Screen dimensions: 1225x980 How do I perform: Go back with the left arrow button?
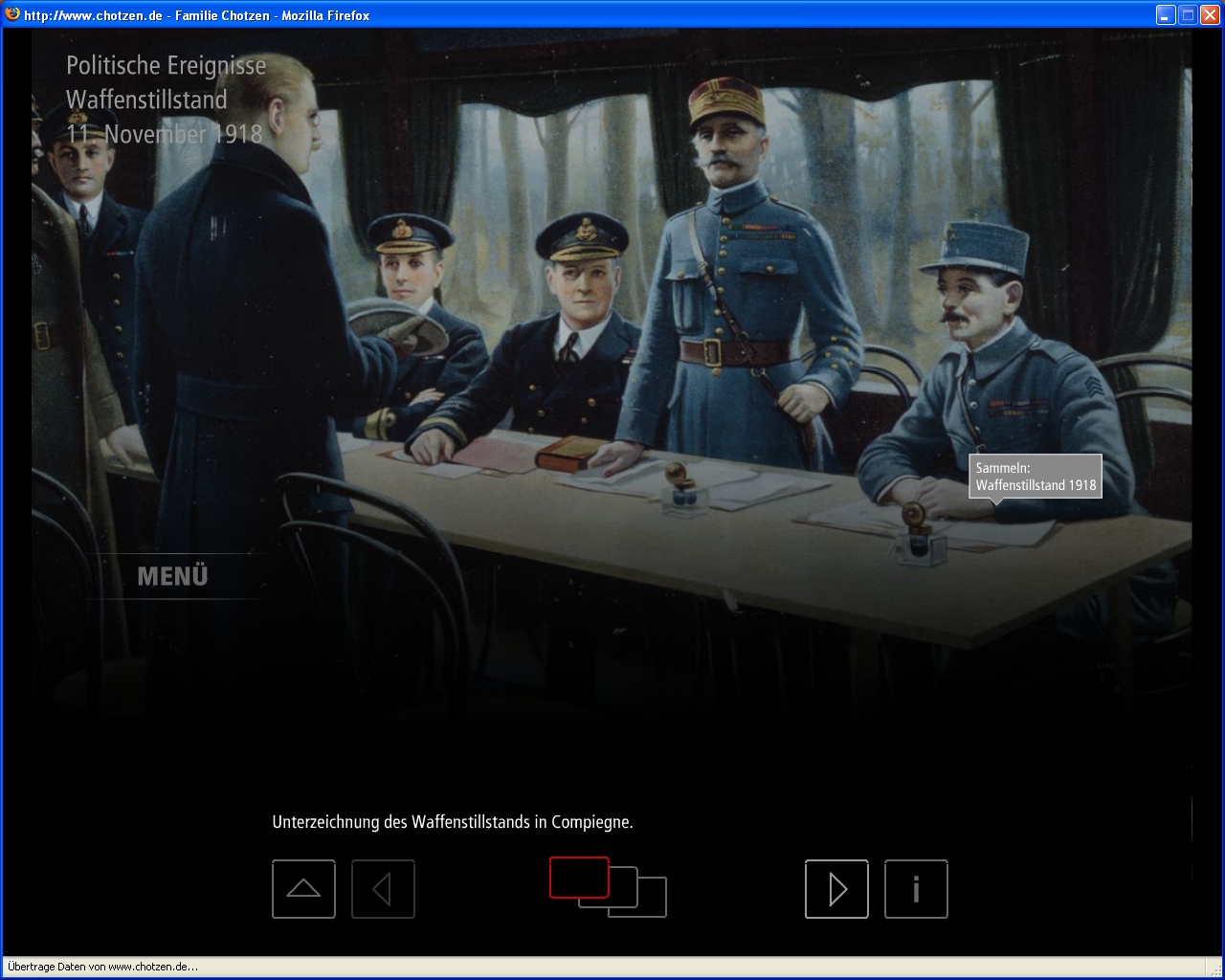click(383, 889)
